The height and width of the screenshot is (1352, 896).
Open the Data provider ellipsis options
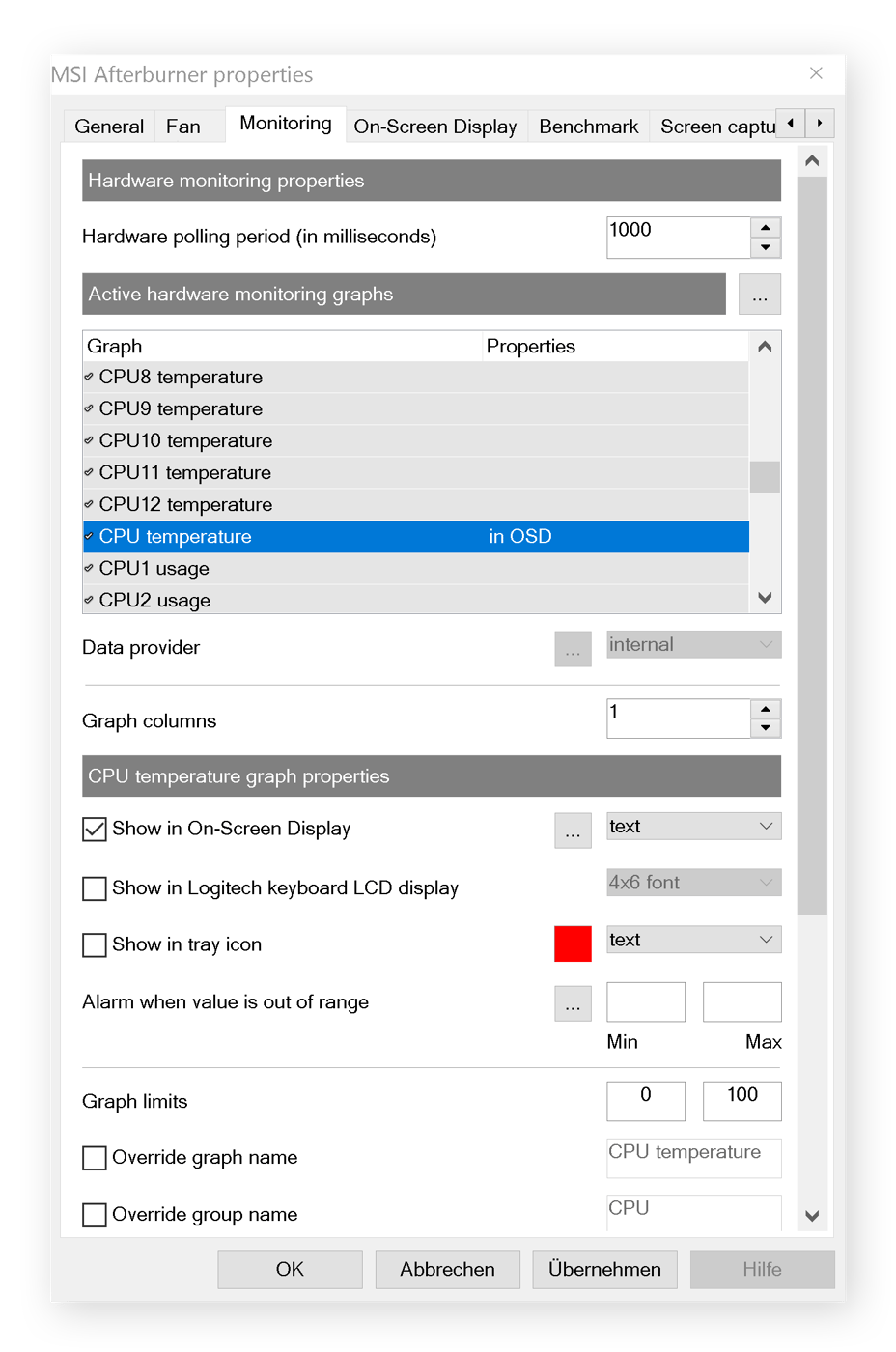point(573,649)
